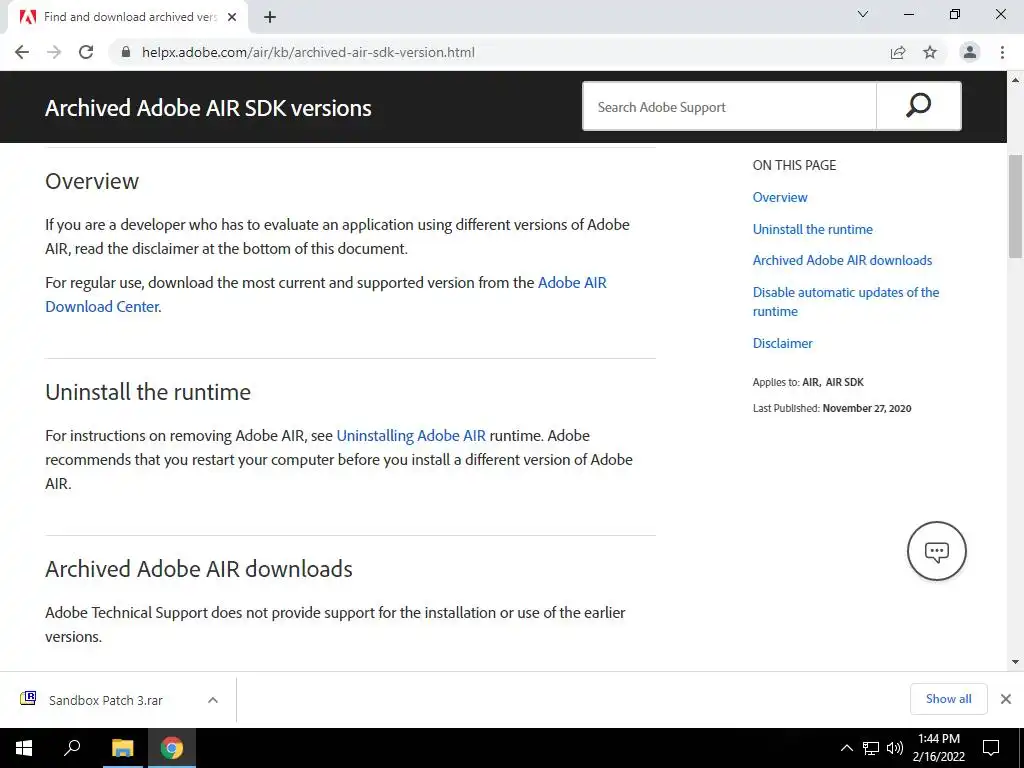The width and height of the screenshot is (1024, 768).
Task: Click the Search Adobe Support field
Action: 729,106
